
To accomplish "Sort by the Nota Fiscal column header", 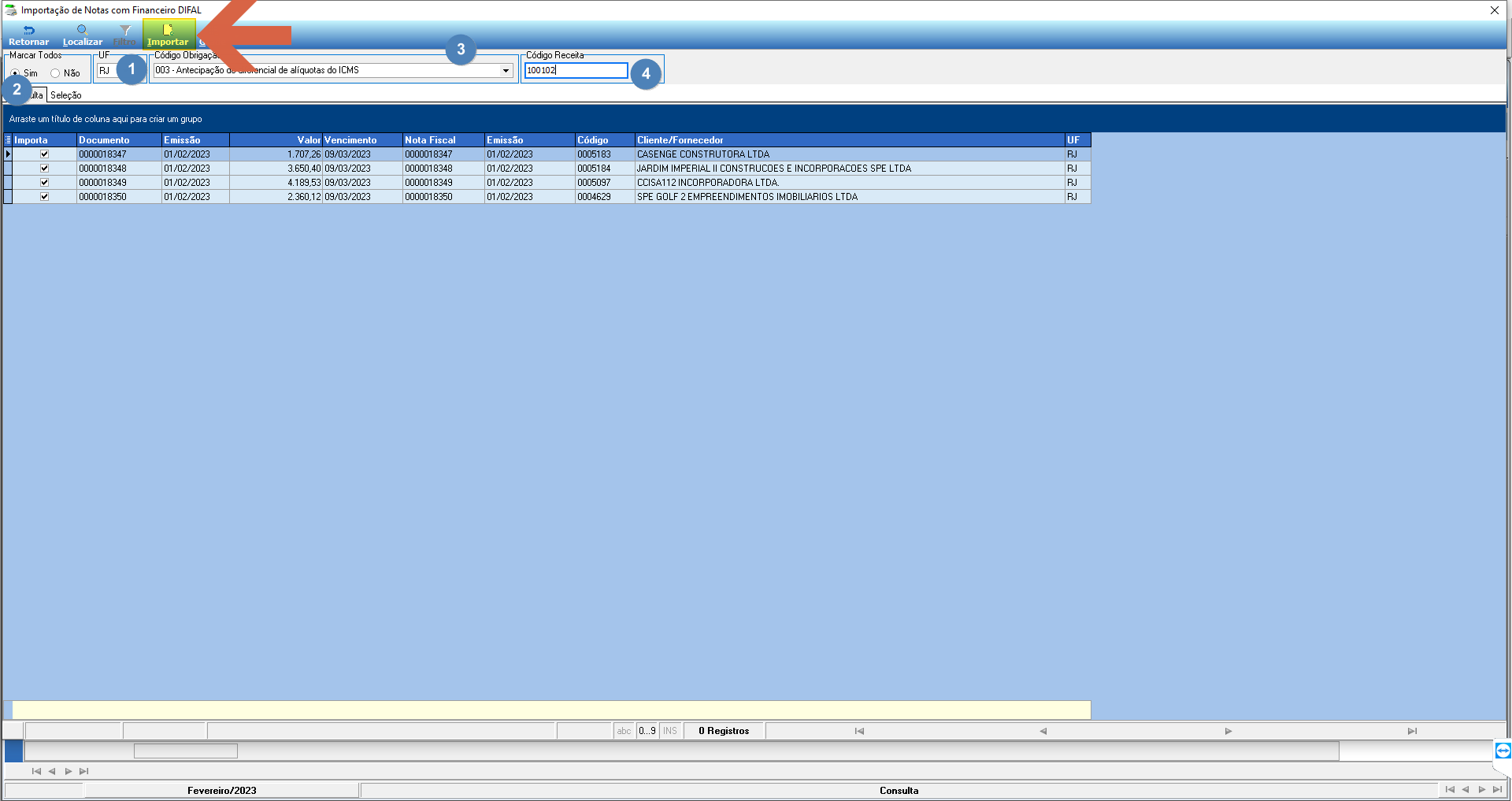I will 443,140.
